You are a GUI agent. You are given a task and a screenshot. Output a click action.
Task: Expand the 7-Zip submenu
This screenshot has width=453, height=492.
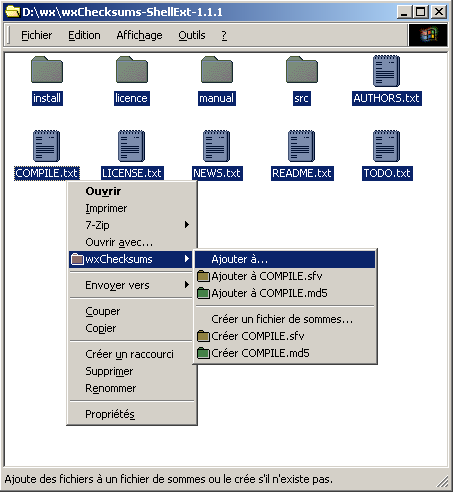(131, 225)
